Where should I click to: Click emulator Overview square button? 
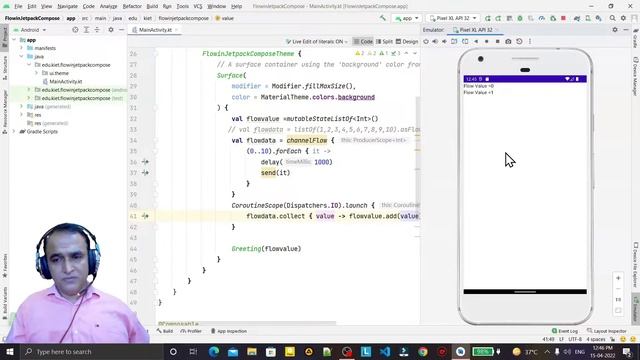tap(498, 41)
